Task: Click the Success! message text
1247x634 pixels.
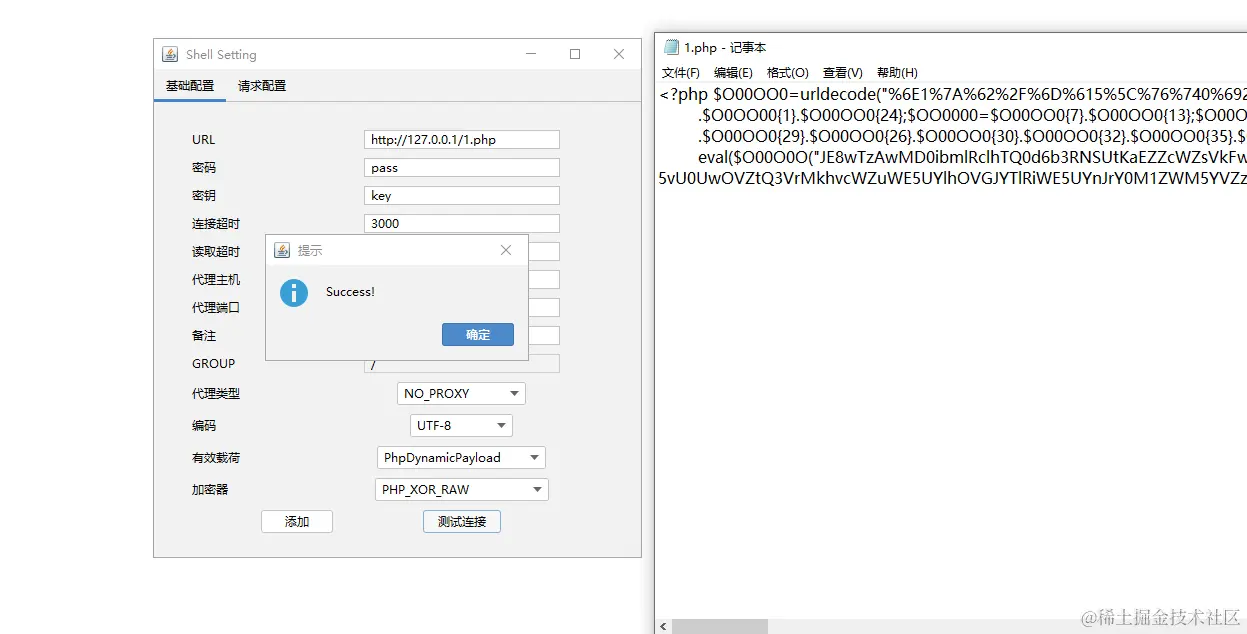Action: tap(350, 292)
